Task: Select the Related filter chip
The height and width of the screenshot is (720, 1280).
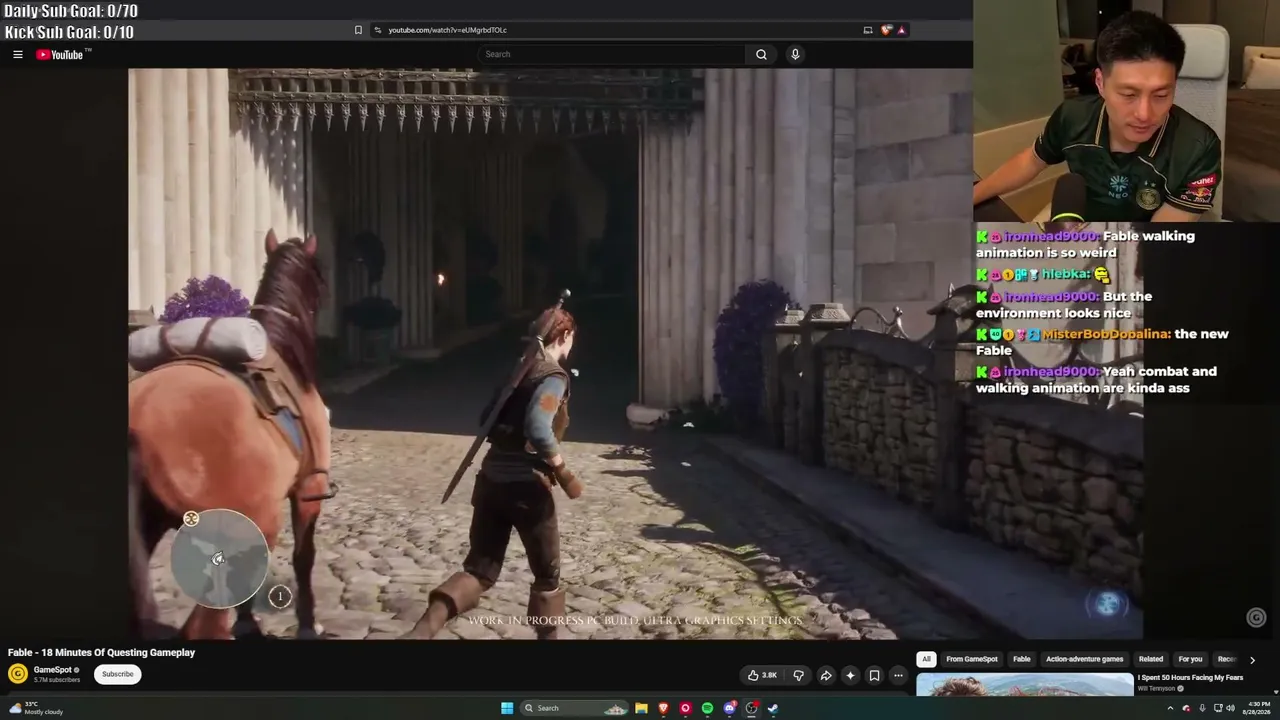Action: point(1151,659)
